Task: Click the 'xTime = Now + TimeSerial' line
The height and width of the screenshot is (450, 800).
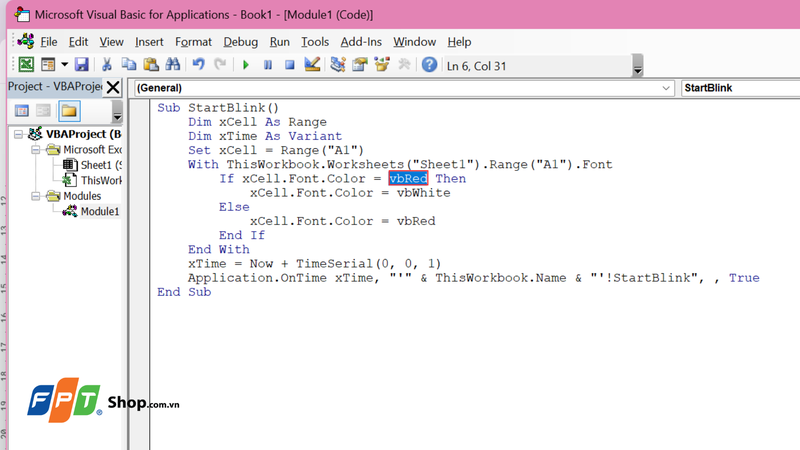Action: [314, 264]
